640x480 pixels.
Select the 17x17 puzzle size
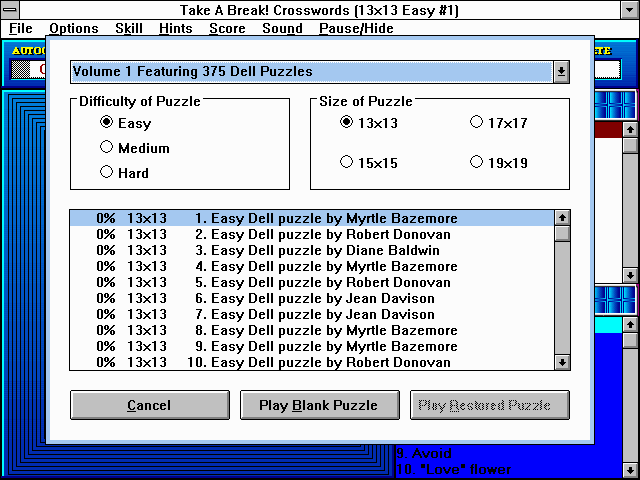click(477, 123)
